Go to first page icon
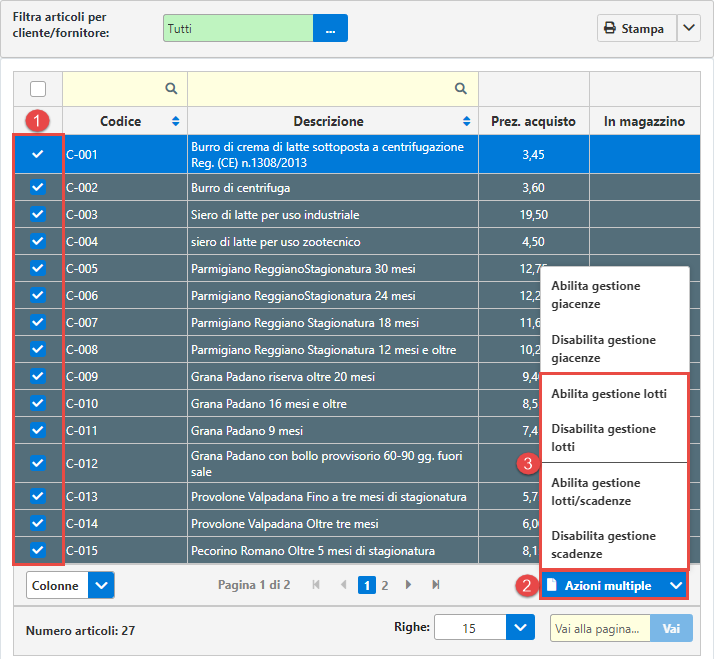Viewport: 714px width, 659px height. point(317,585)
